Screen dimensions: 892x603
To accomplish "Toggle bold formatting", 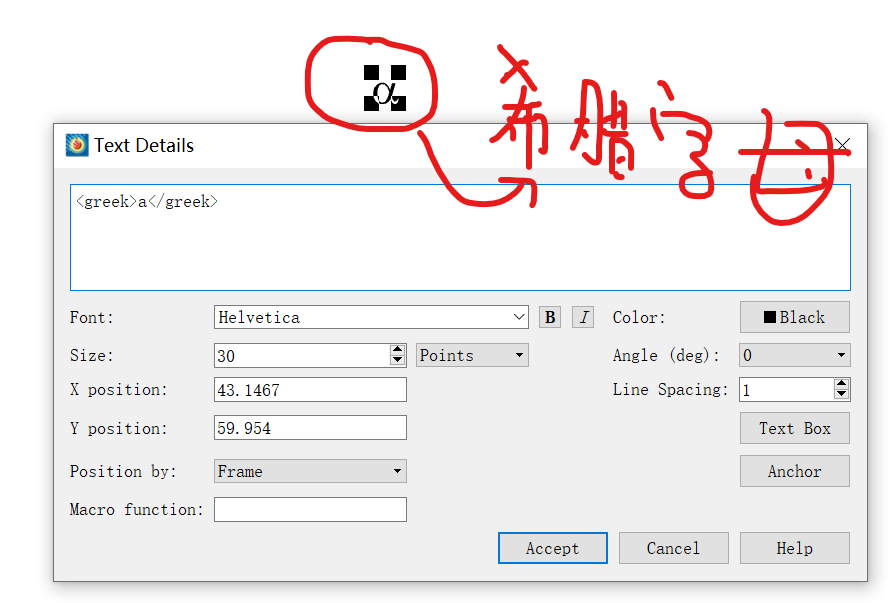I will (549, 316).
